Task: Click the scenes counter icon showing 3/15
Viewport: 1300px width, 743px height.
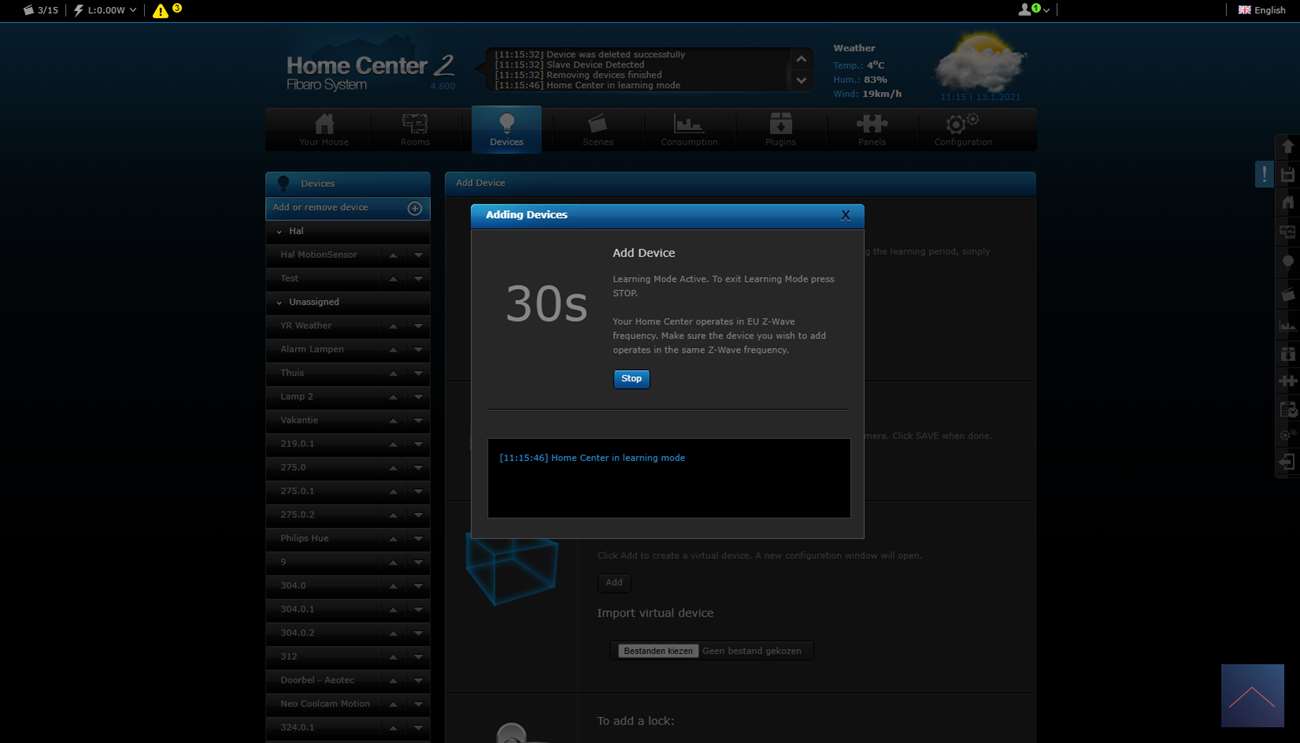Action: tap(40, 10)
